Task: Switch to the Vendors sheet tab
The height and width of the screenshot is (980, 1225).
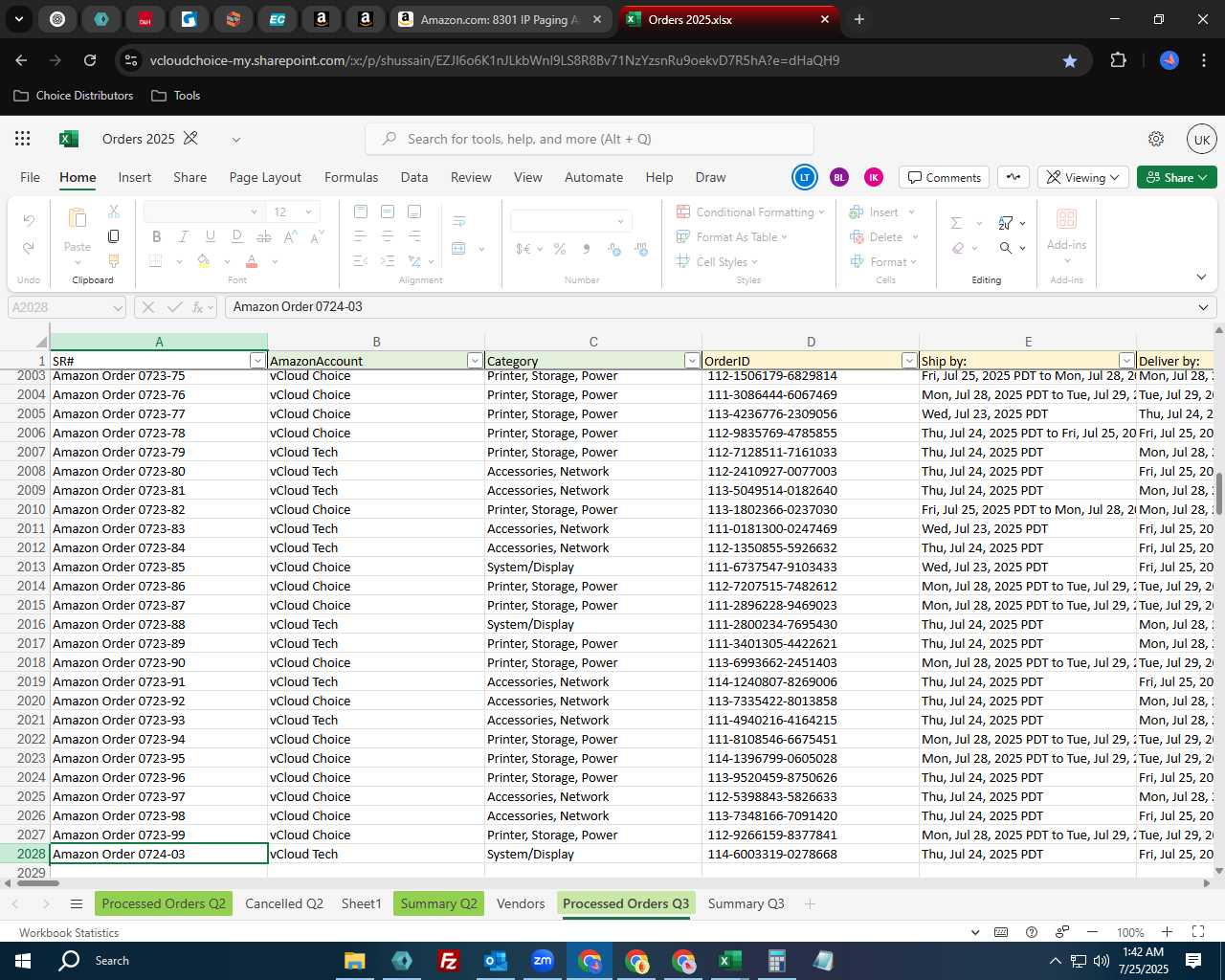Action: (521, 903)
